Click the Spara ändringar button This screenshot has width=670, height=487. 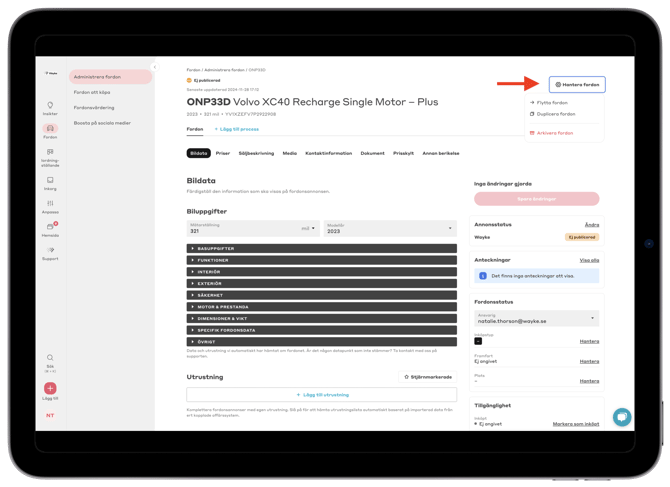coord(536,199)
